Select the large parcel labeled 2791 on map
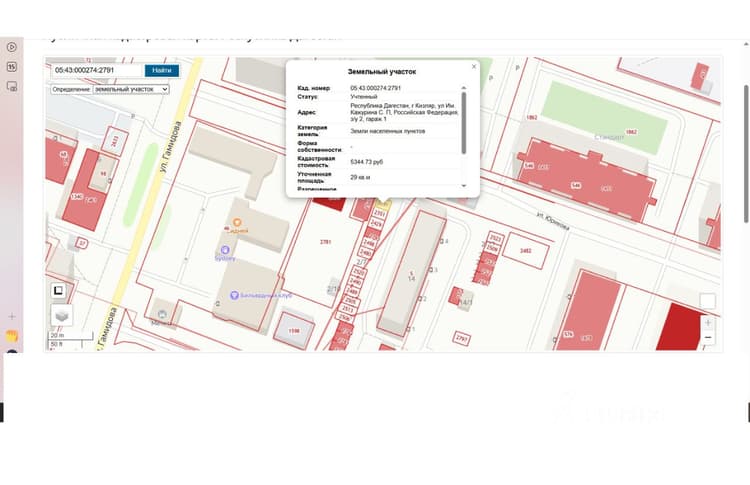 coord(325,242)
